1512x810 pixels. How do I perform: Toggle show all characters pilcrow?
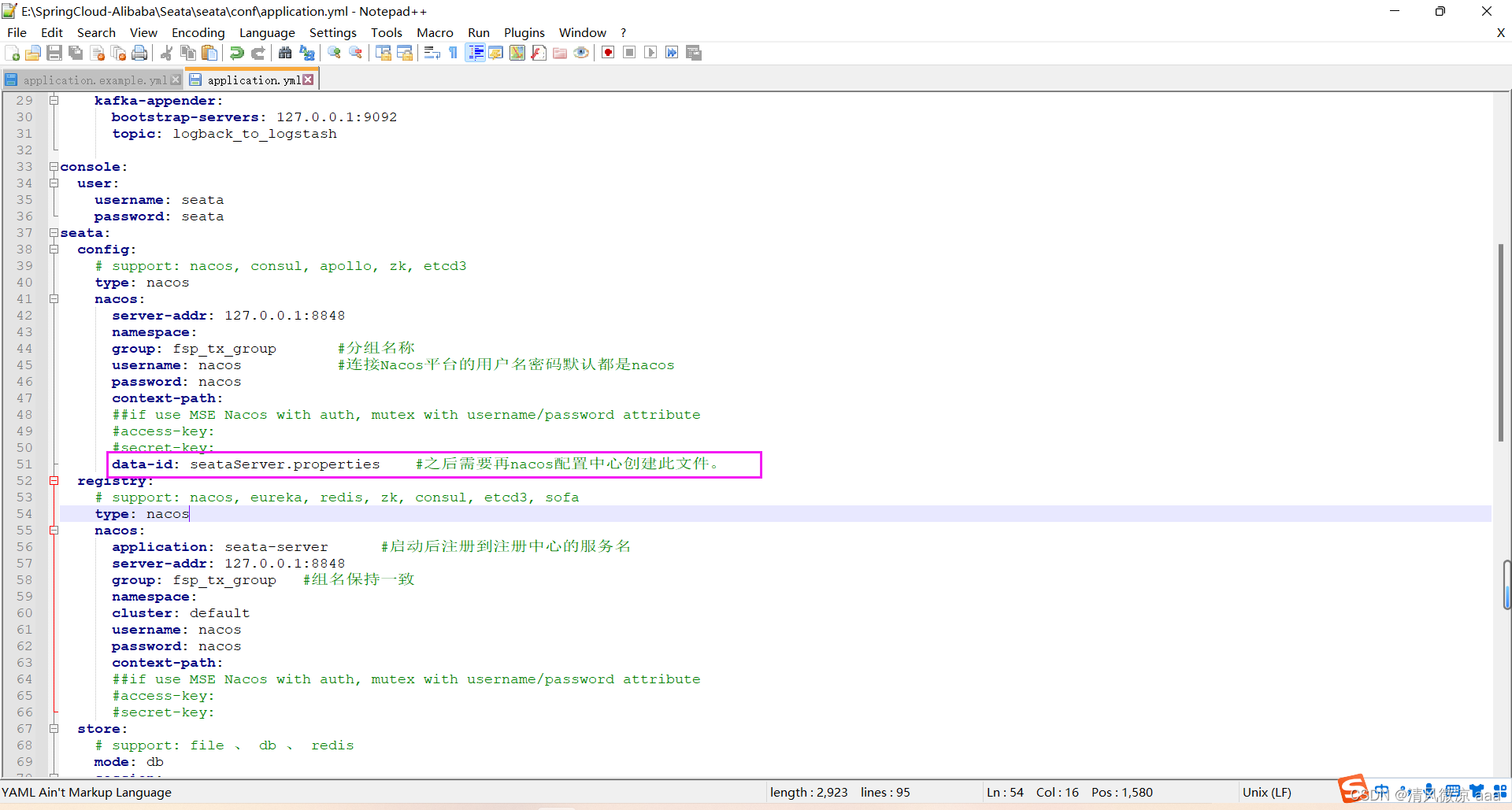[x=454, y=53]
